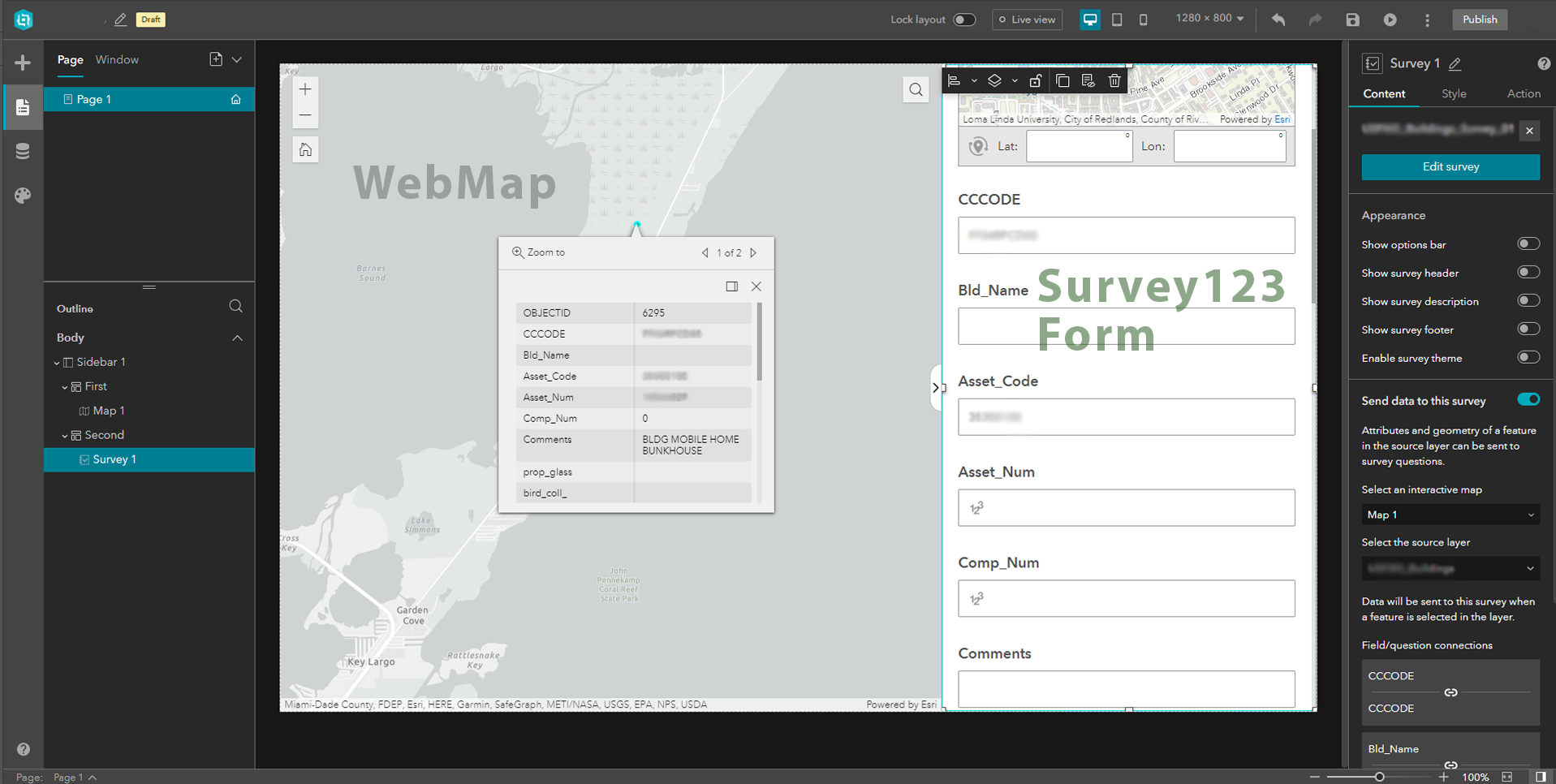Click Zoom to in the popup
The height and width of the screenshot is (784, 1556).
[x=538, y=252]
